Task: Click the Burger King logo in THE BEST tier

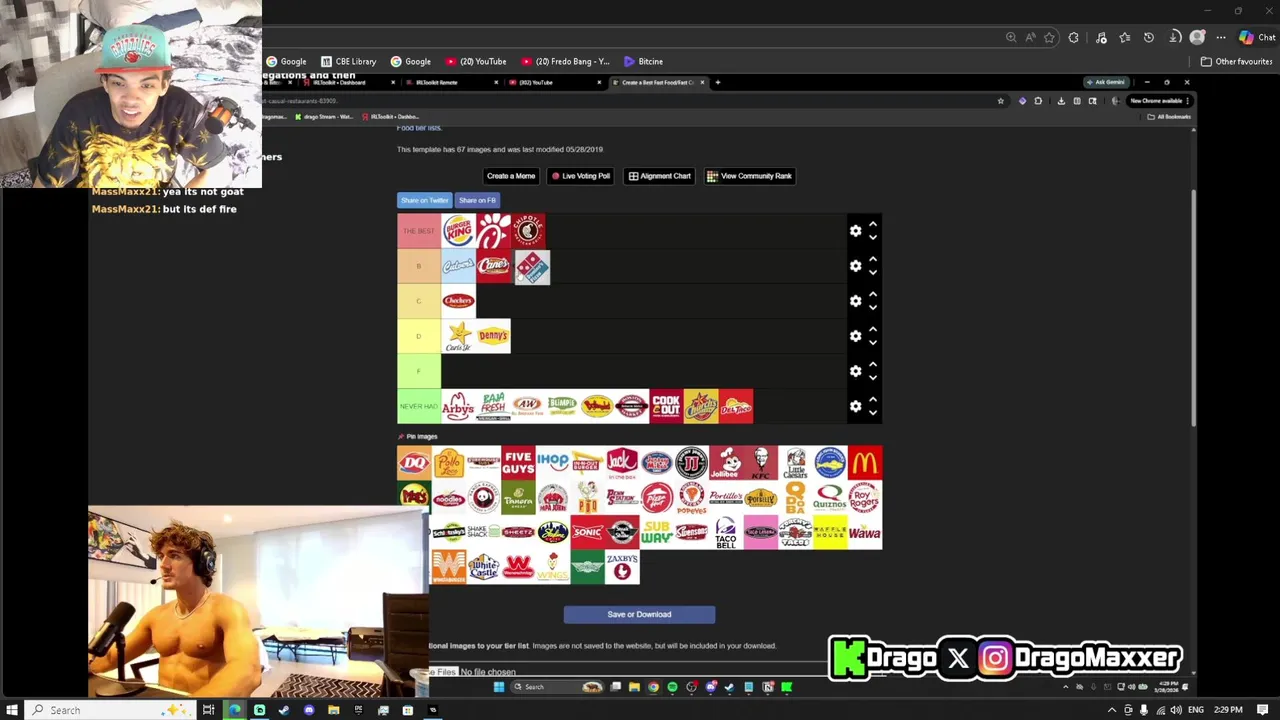Action: pyautogui.click(x=458, y=231)
